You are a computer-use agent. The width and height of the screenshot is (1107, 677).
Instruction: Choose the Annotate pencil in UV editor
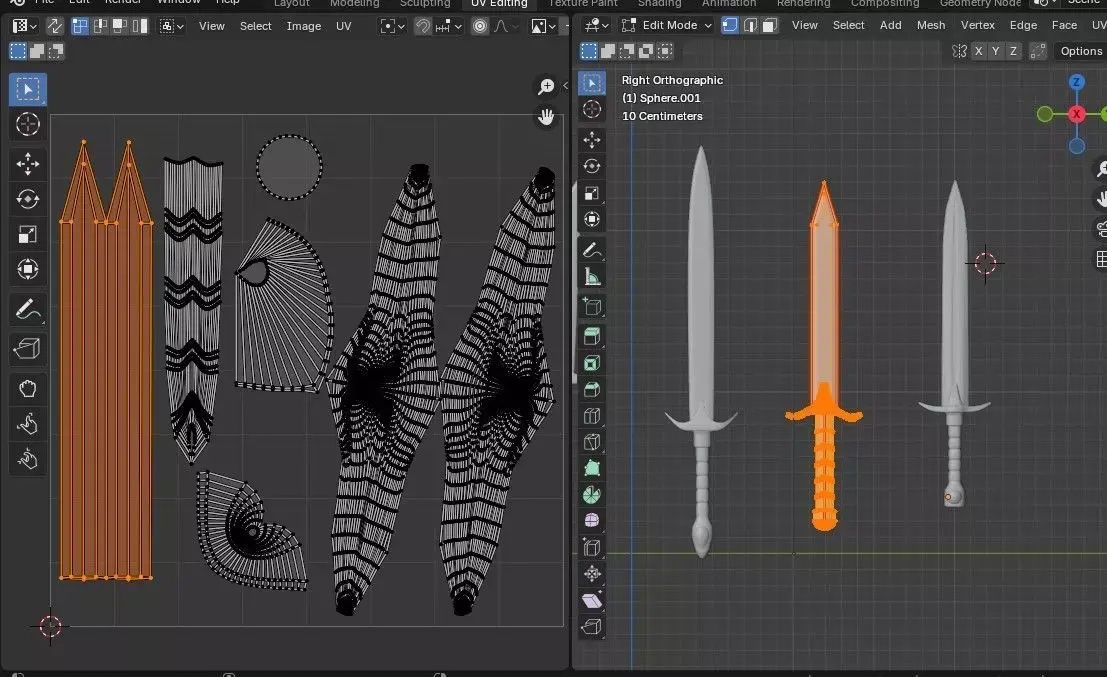pos(28,309)
